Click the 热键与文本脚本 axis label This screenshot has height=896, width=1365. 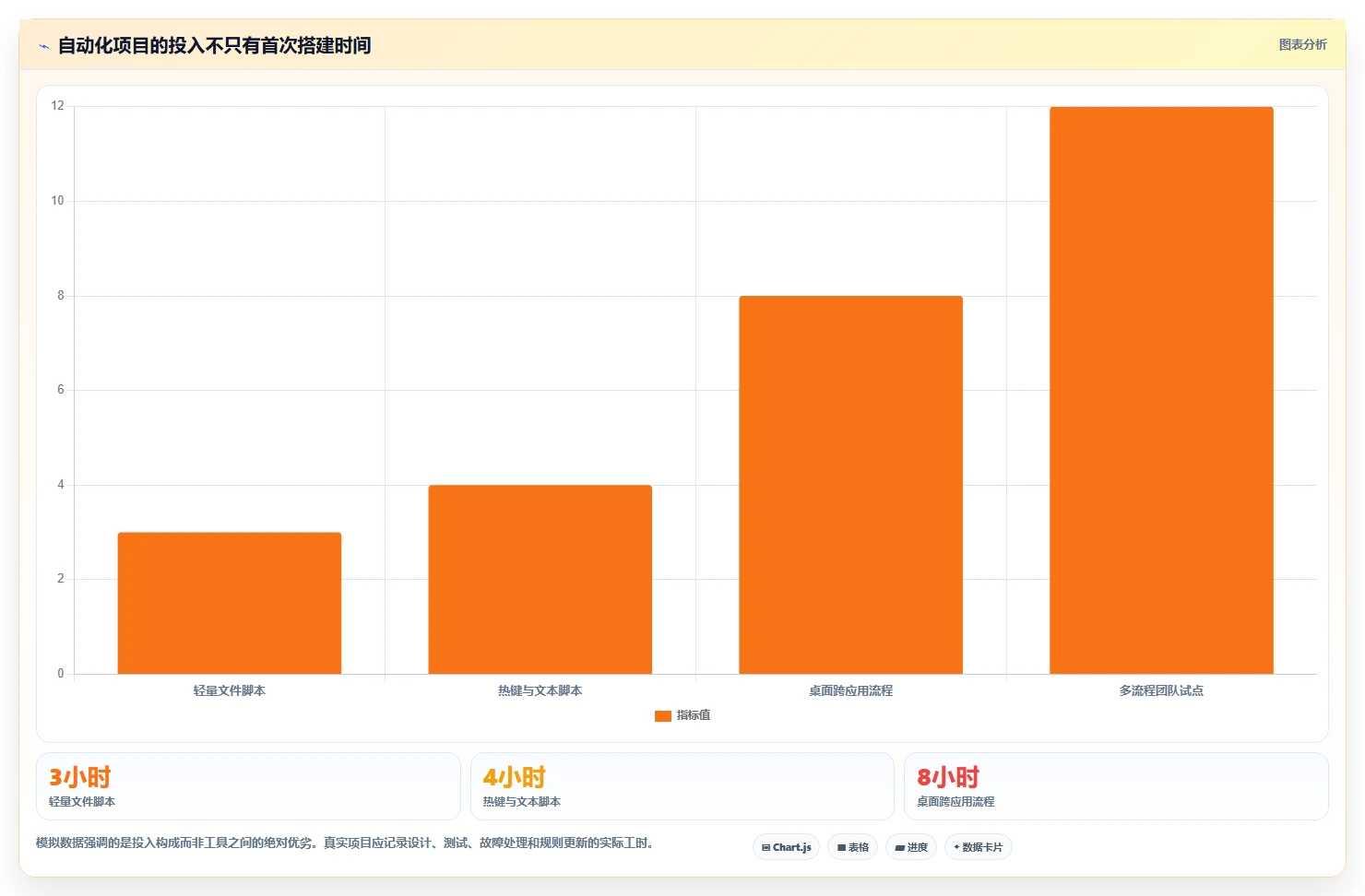tap(540, 690)
